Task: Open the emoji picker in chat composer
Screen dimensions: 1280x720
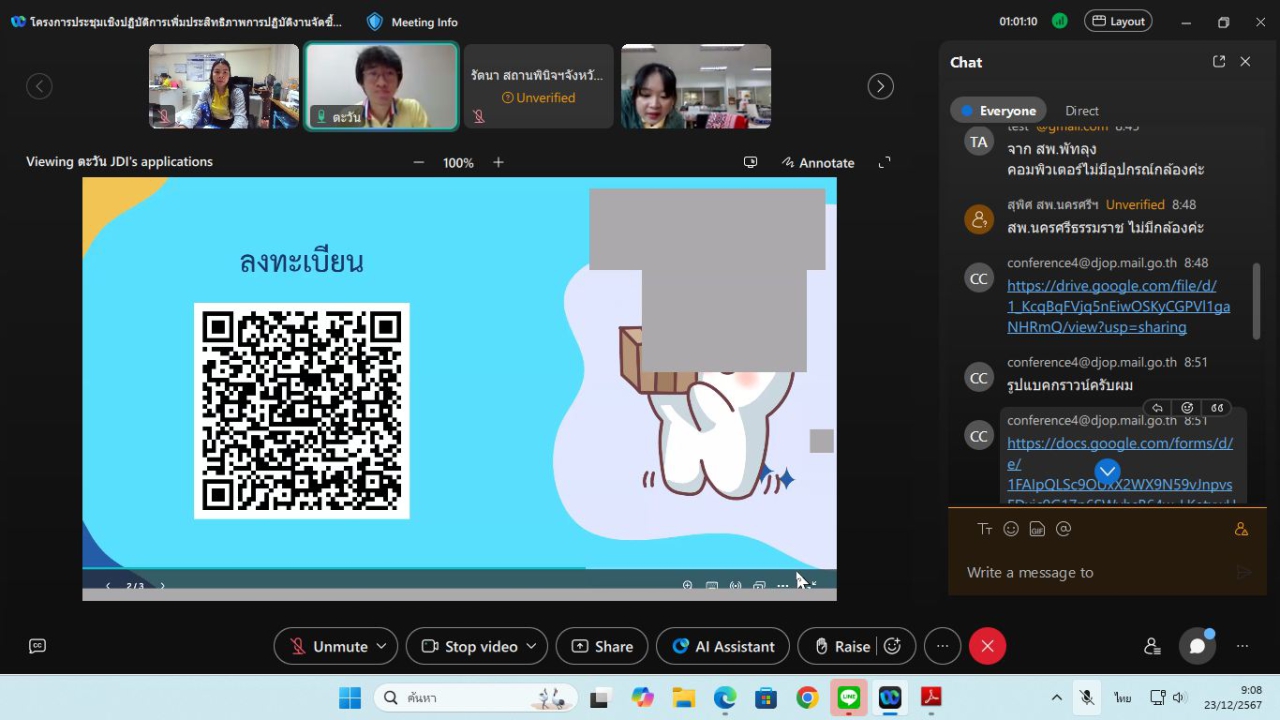Action: click(1011, 529)
